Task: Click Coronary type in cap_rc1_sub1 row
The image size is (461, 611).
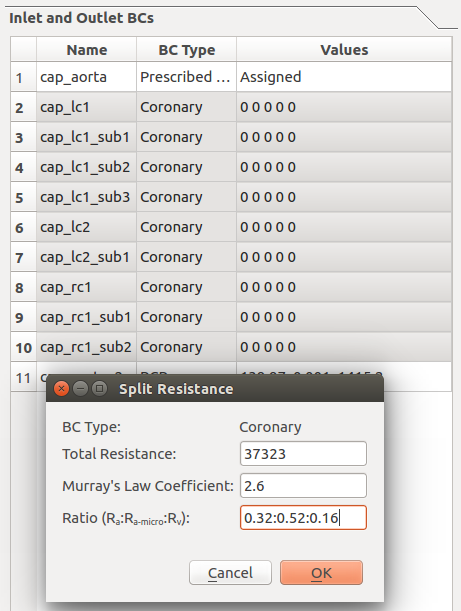Action: [x=187, y=317]
